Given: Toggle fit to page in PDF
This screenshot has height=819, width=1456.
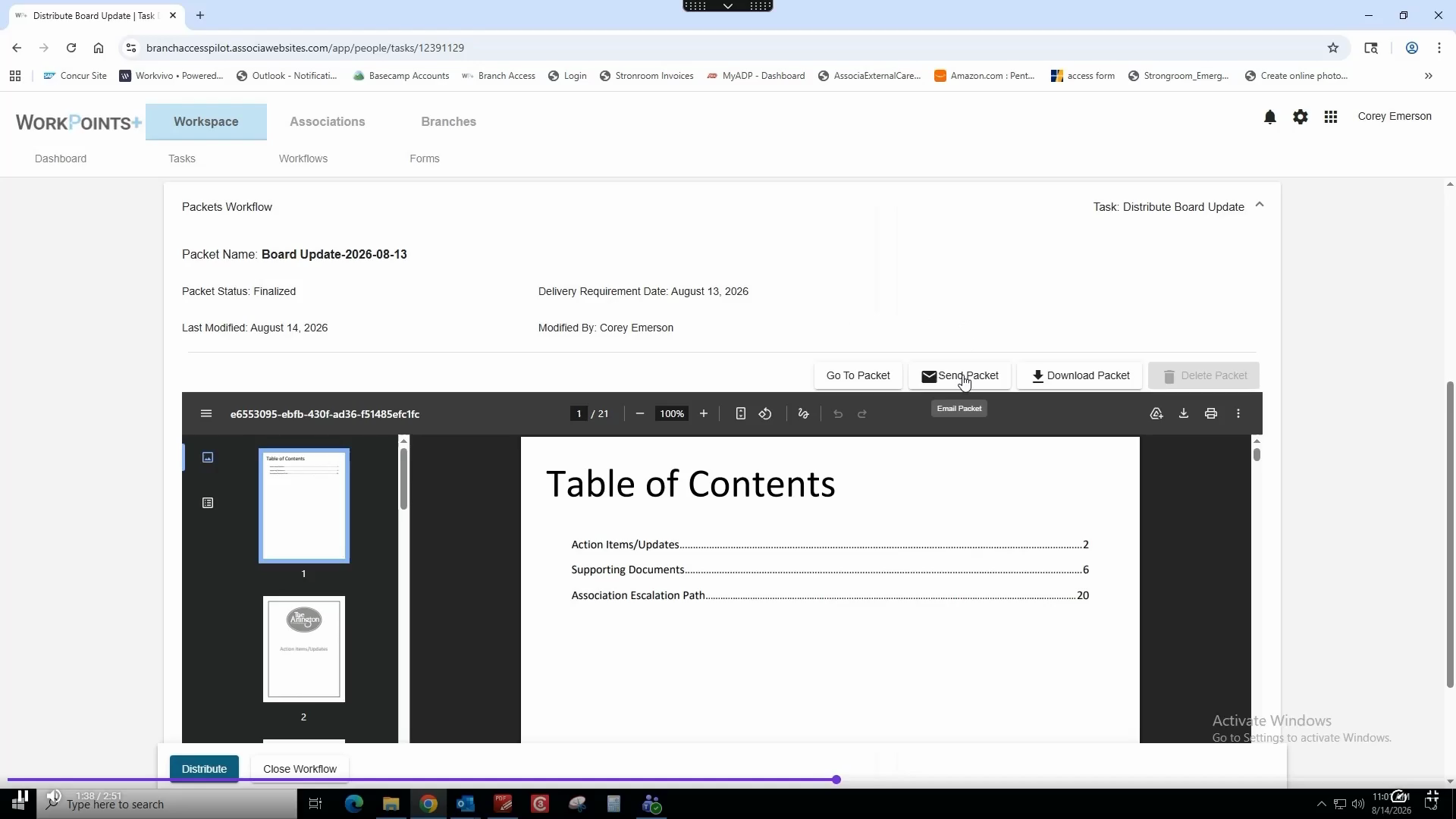Looking at the screenshot, I should click(741, 414).
